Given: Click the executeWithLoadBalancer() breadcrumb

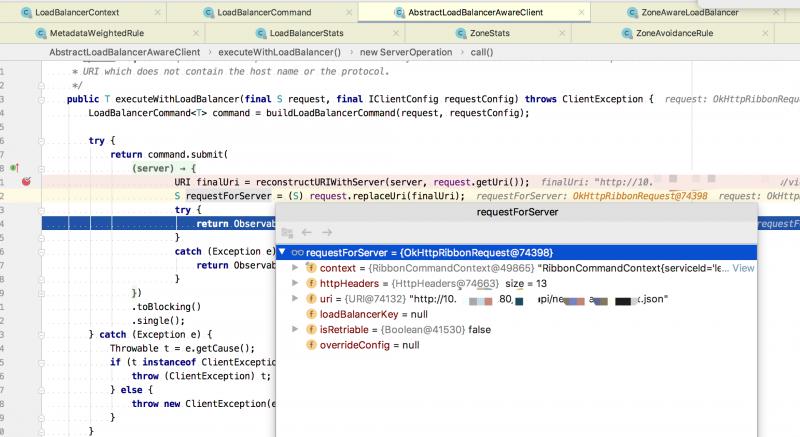Looking at the screenshot, I should [280, 52].
